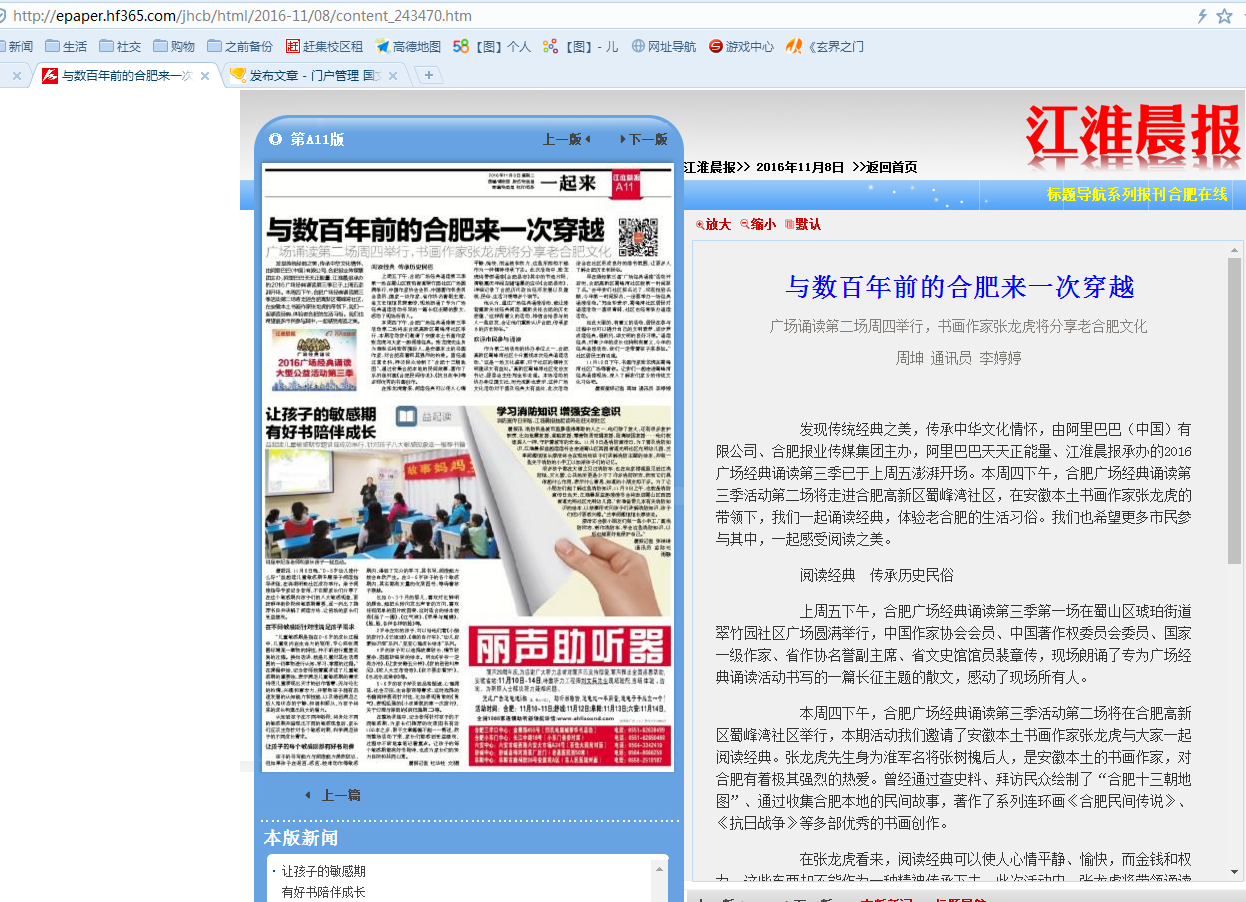Open the 标题导航 menu item

[x=1076, y=194]
